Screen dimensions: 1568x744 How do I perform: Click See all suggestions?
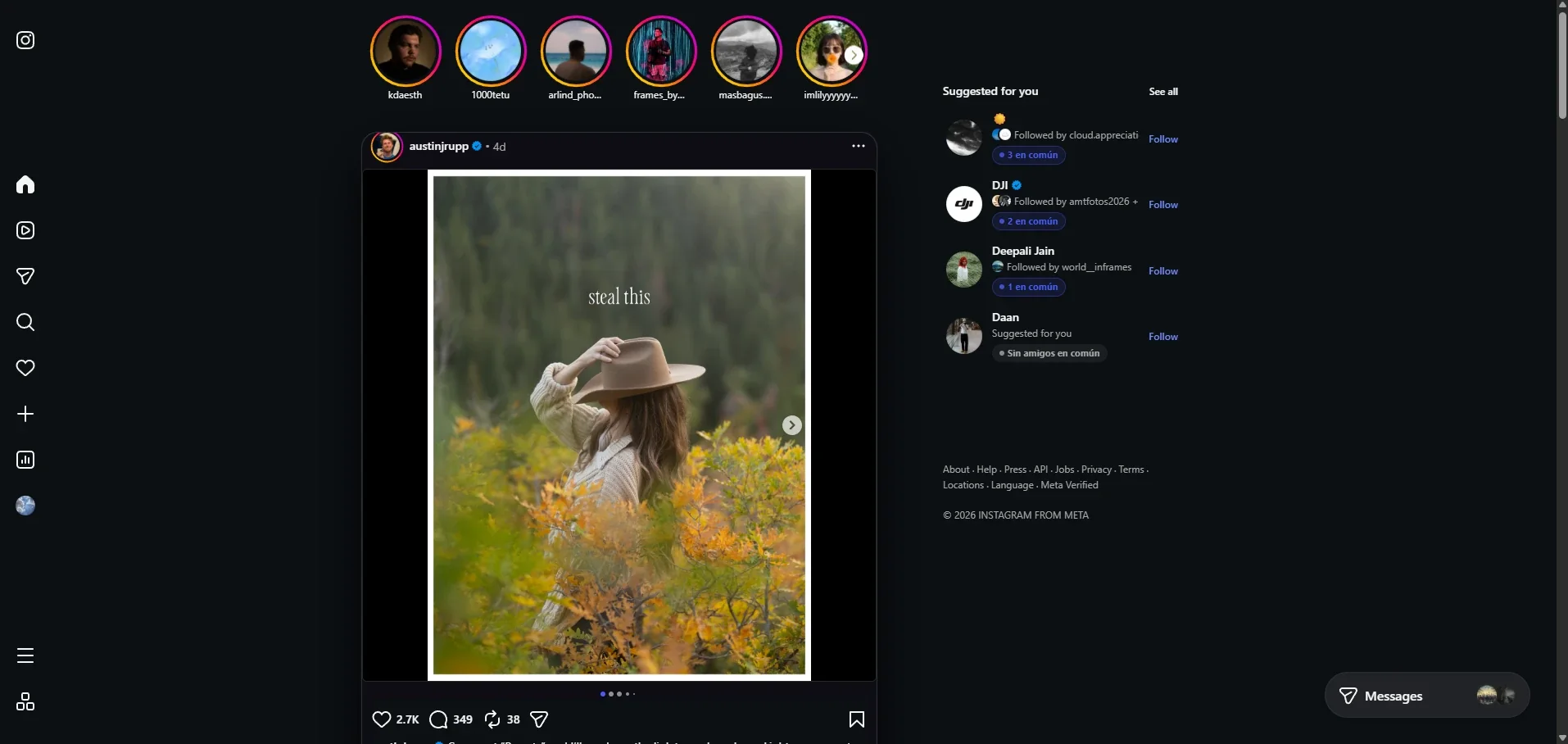coord(1163,92)
